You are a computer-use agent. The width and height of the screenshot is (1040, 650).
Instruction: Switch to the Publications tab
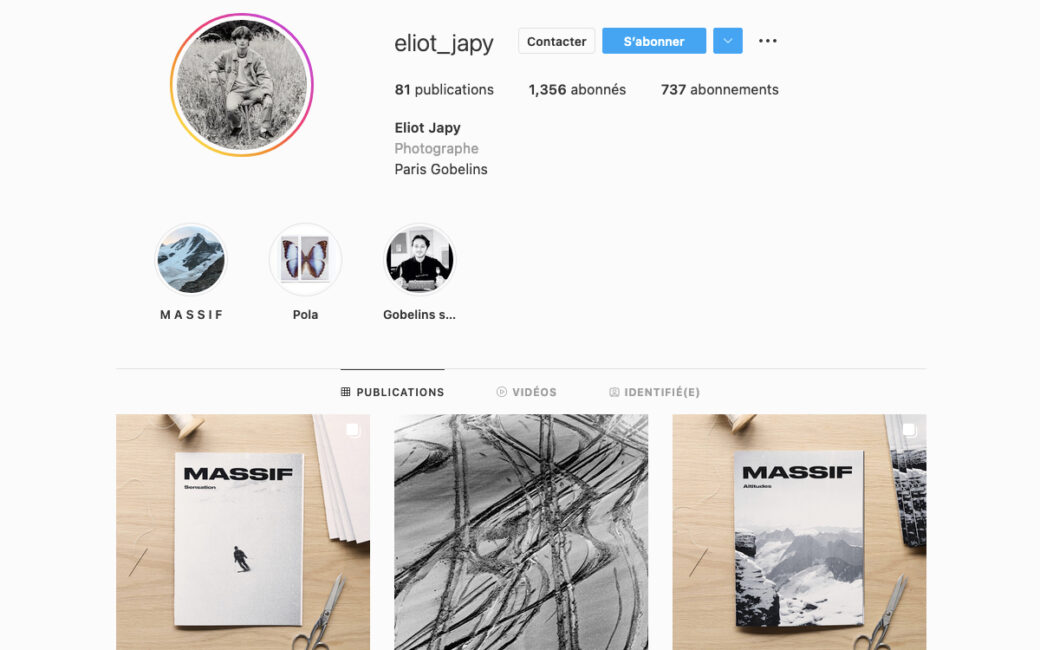(x=393, y=392)
